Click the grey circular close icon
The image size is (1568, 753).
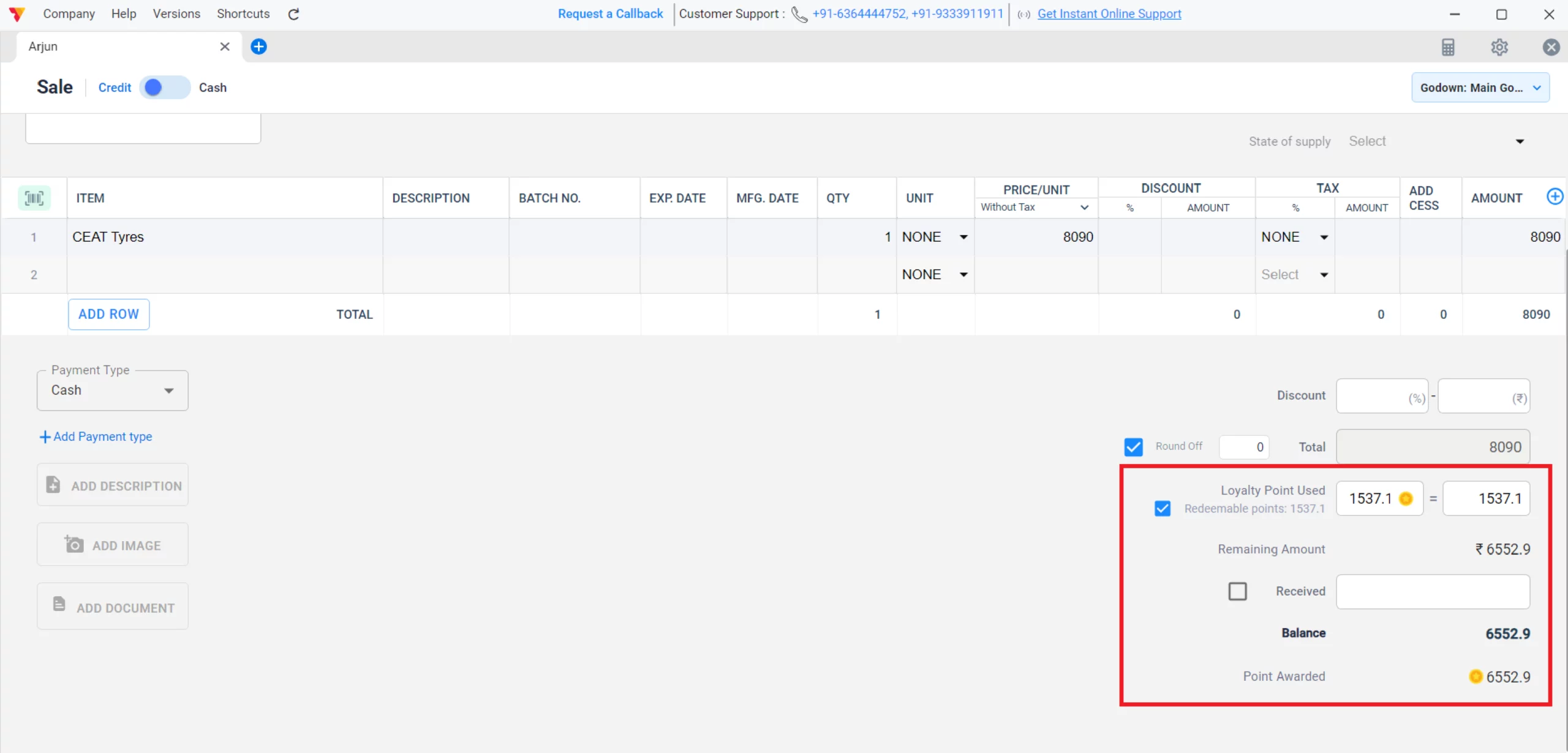tap(1551, 47)
